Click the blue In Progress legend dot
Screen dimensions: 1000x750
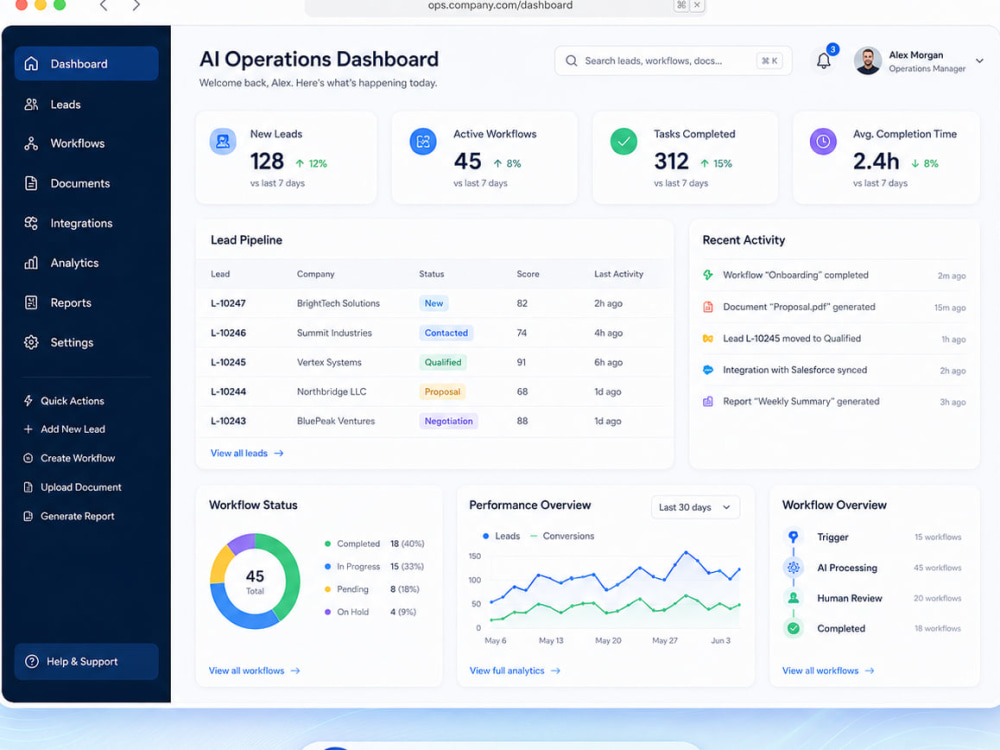click(x=327, y=566)
